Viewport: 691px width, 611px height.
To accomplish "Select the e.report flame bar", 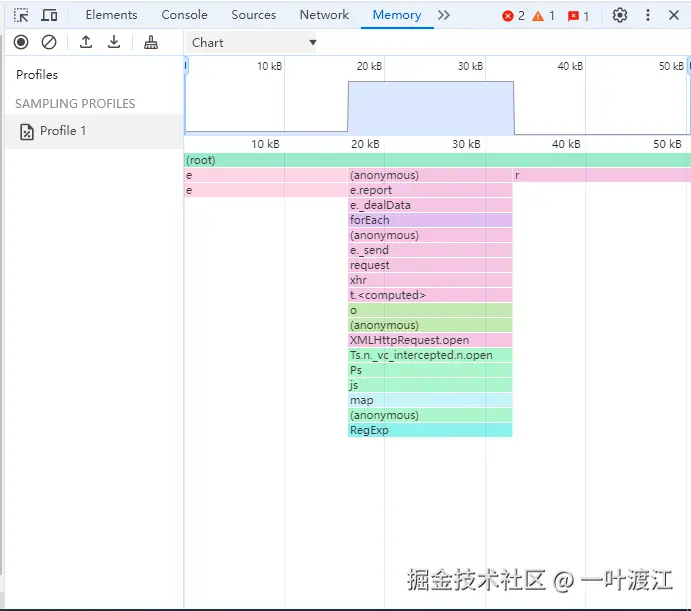I will pyautogui.click(x=430, y=190).
